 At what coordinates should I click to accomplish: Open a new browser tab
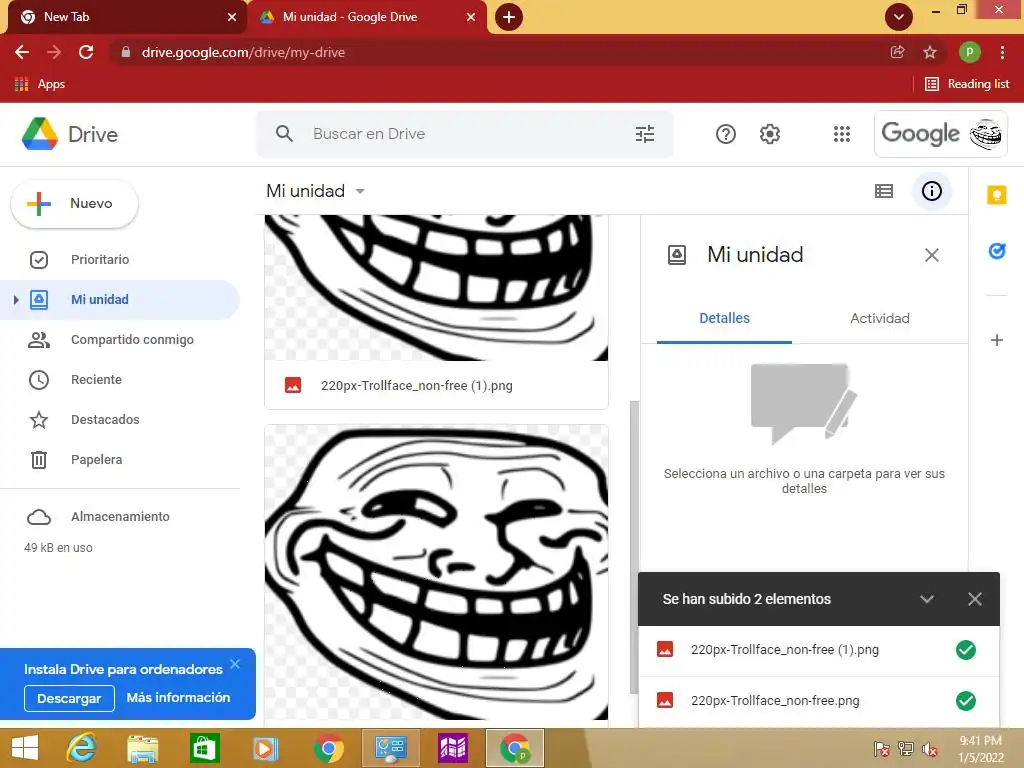click(x=509, y=17)
